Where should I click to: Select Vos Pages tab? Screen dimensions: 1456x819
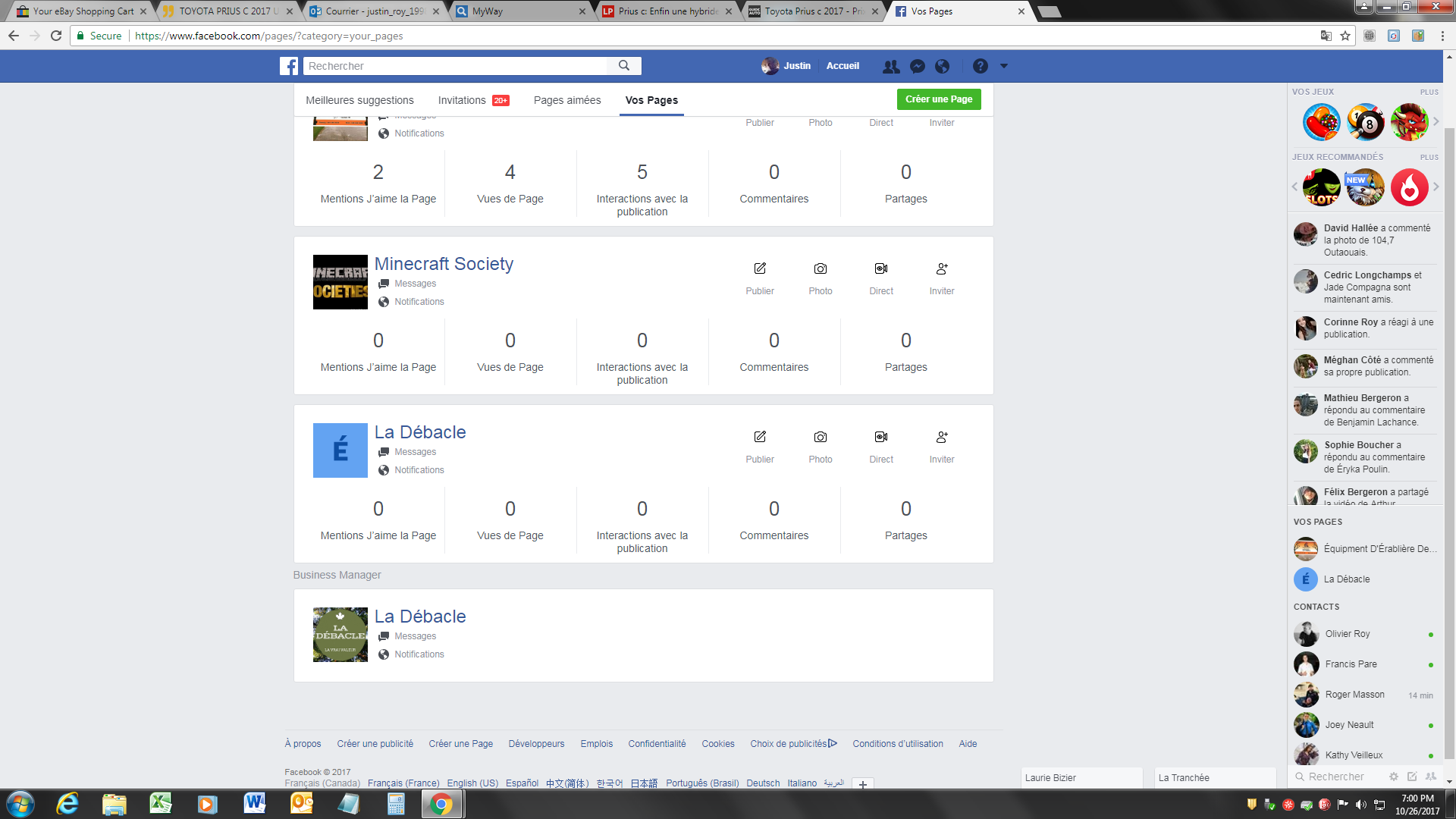point(651,100)
